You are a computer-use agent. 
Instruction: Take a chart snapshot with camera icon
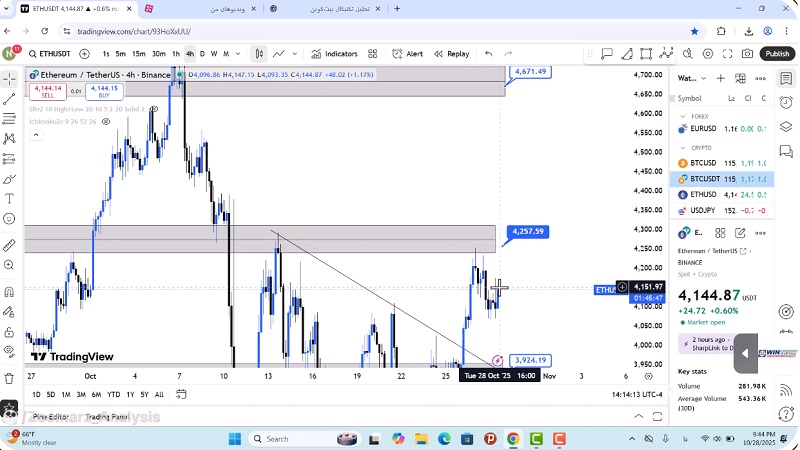tap(747, 54)
